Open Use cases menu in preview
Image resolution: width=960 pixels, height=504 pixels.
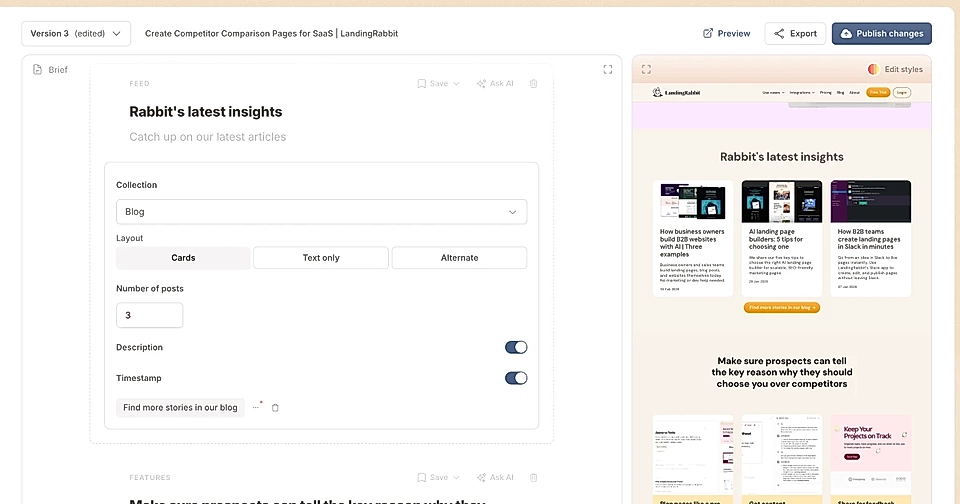[x=773, y=92]
